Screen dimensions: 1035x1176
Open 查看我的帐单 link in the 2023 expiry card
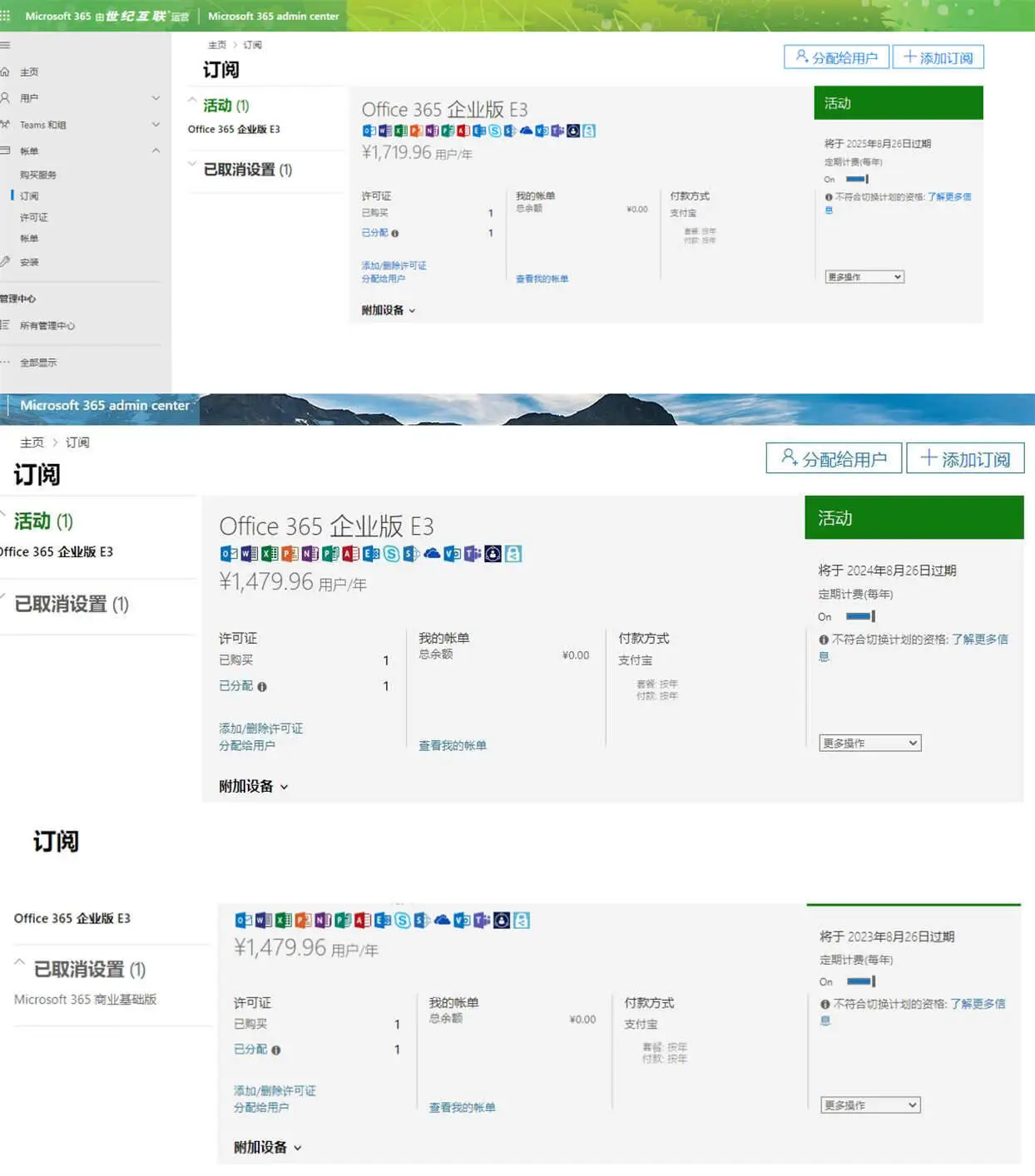pyautogui.click(x=462, y=1107)
